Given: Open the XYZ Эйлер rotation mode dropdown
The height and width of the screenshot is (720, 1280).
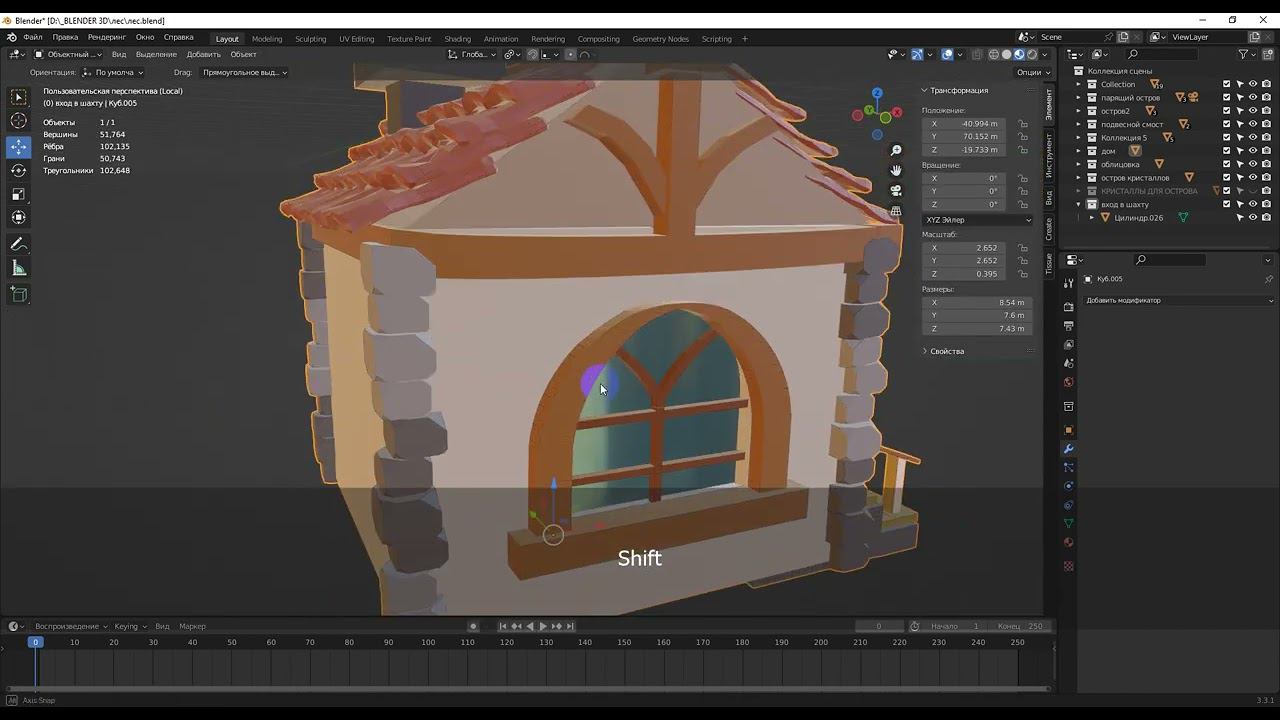Looking at the screenshot, I should tap(977, 220).
